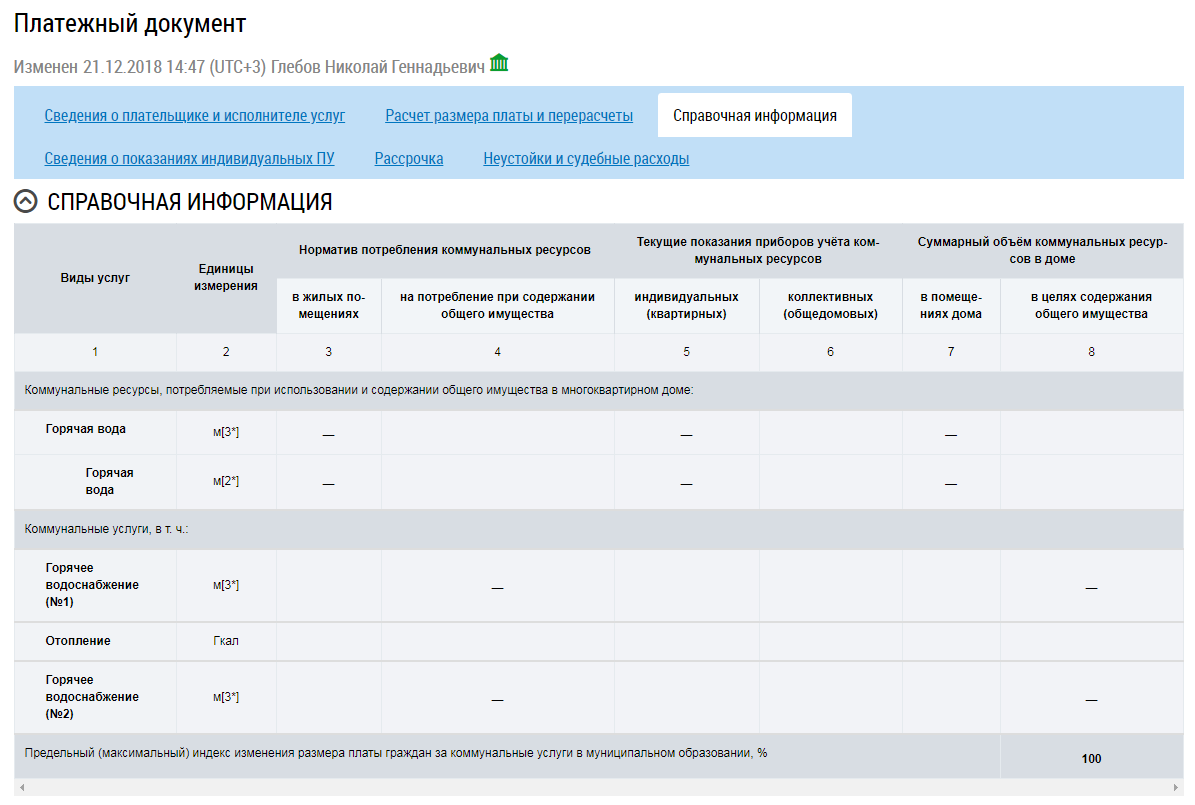Viewport: 1195px width, 805px height.
Task: Click the Единицы измерения column header
Action: (x=226, y=278)
